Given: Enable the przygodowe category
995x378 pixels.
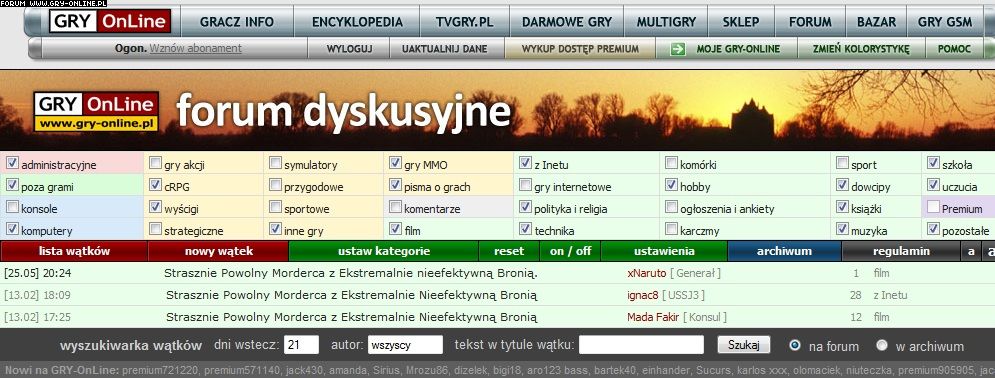Looking at the screenshot, I should [x=275, y=185].
